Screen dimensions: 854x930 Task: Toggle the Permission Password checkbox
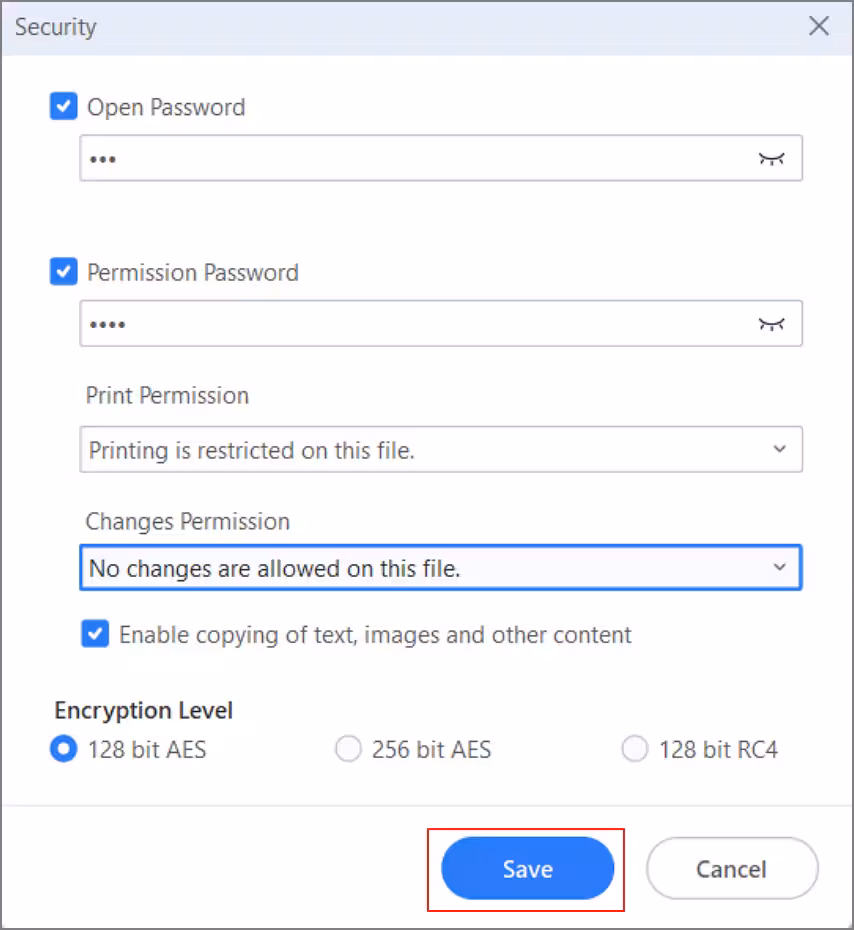click(x=63, y=272)
